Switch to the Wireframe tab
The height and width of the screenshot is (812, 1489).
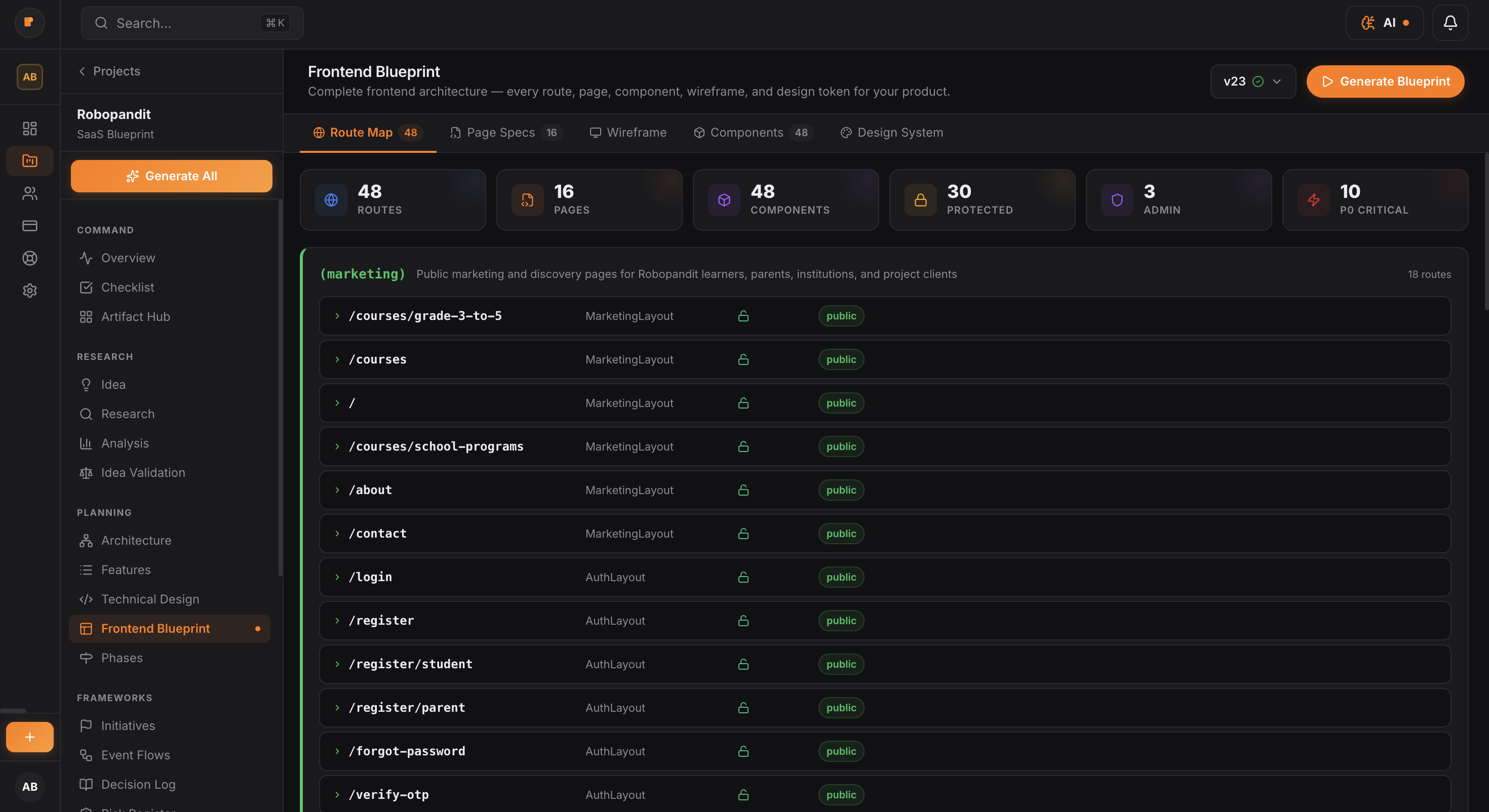pos(629,132)
